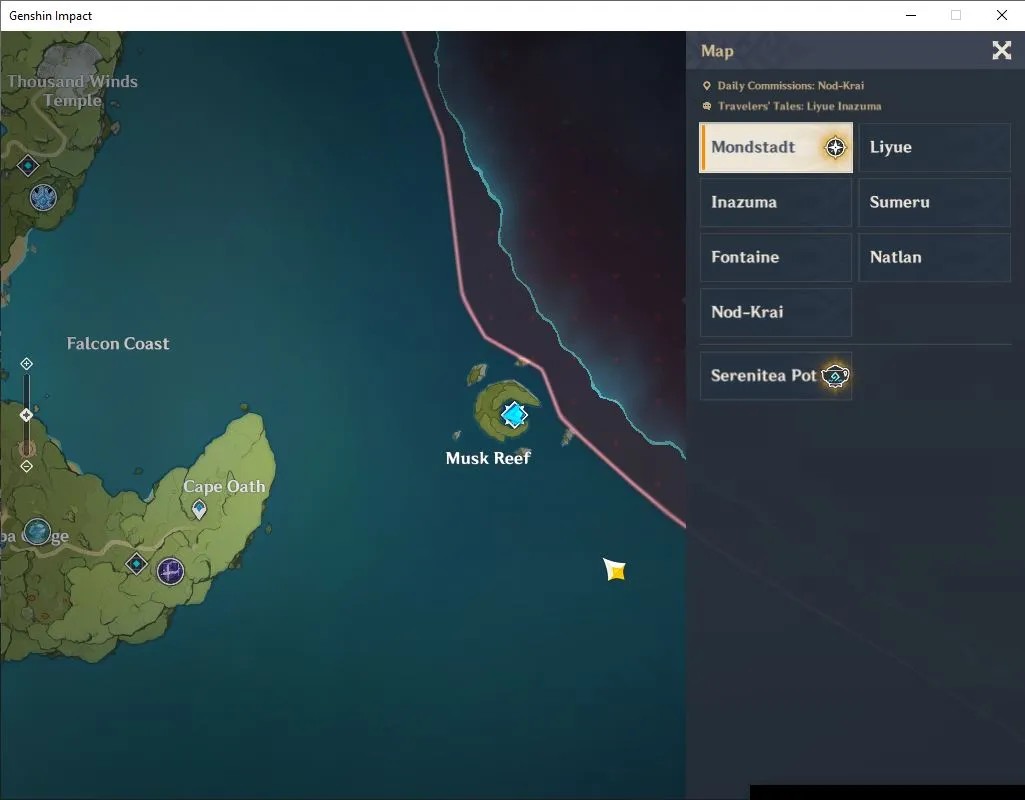This screenshot has width=1025, height=800.
Task: Click the zoom out button on map slider
Action: coord(26,466)
